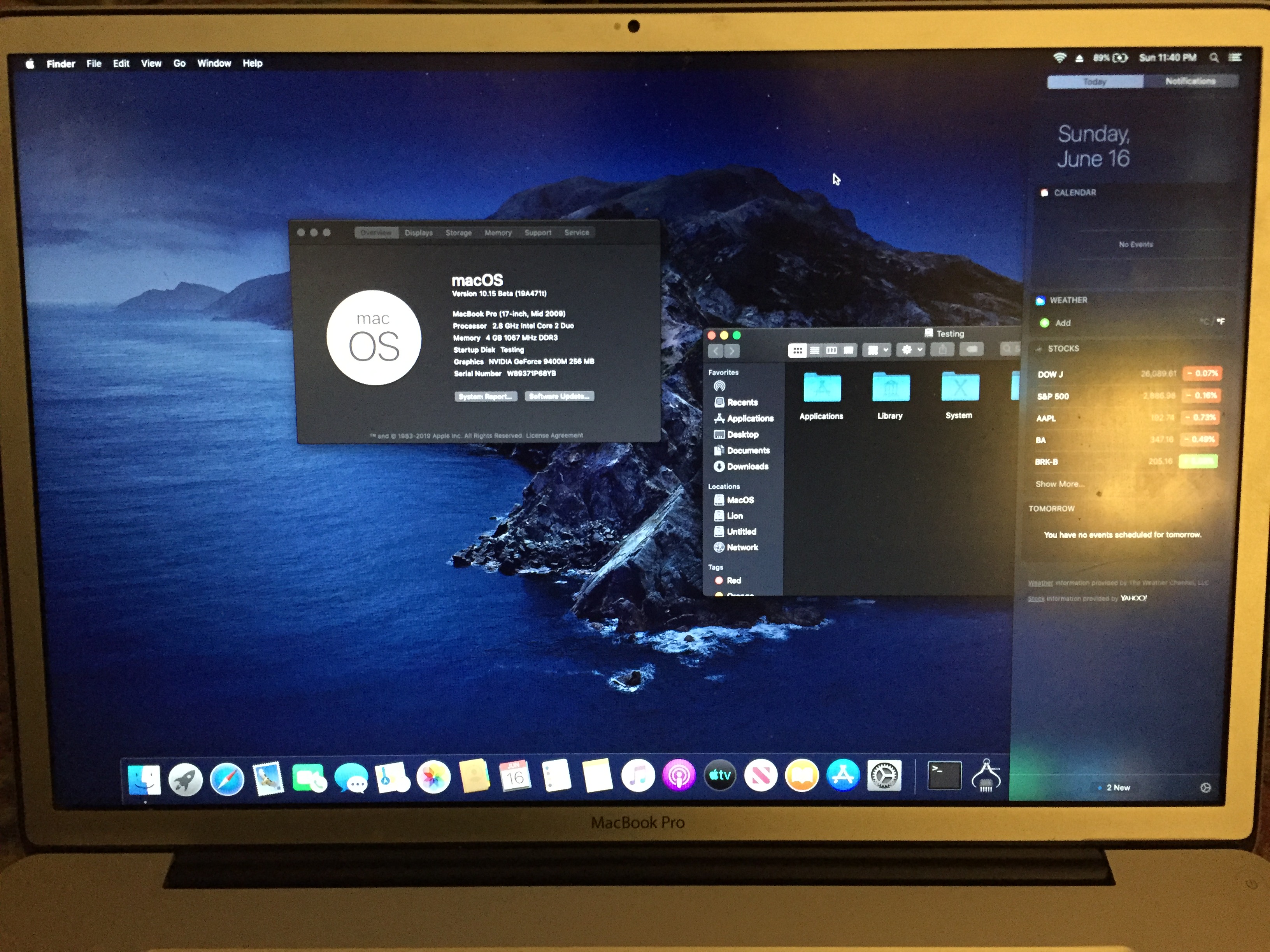The height and width of the screenshot is (952, 1270).
Task: Expand stocks with Show More
Action: click(x=1059, y=484)
